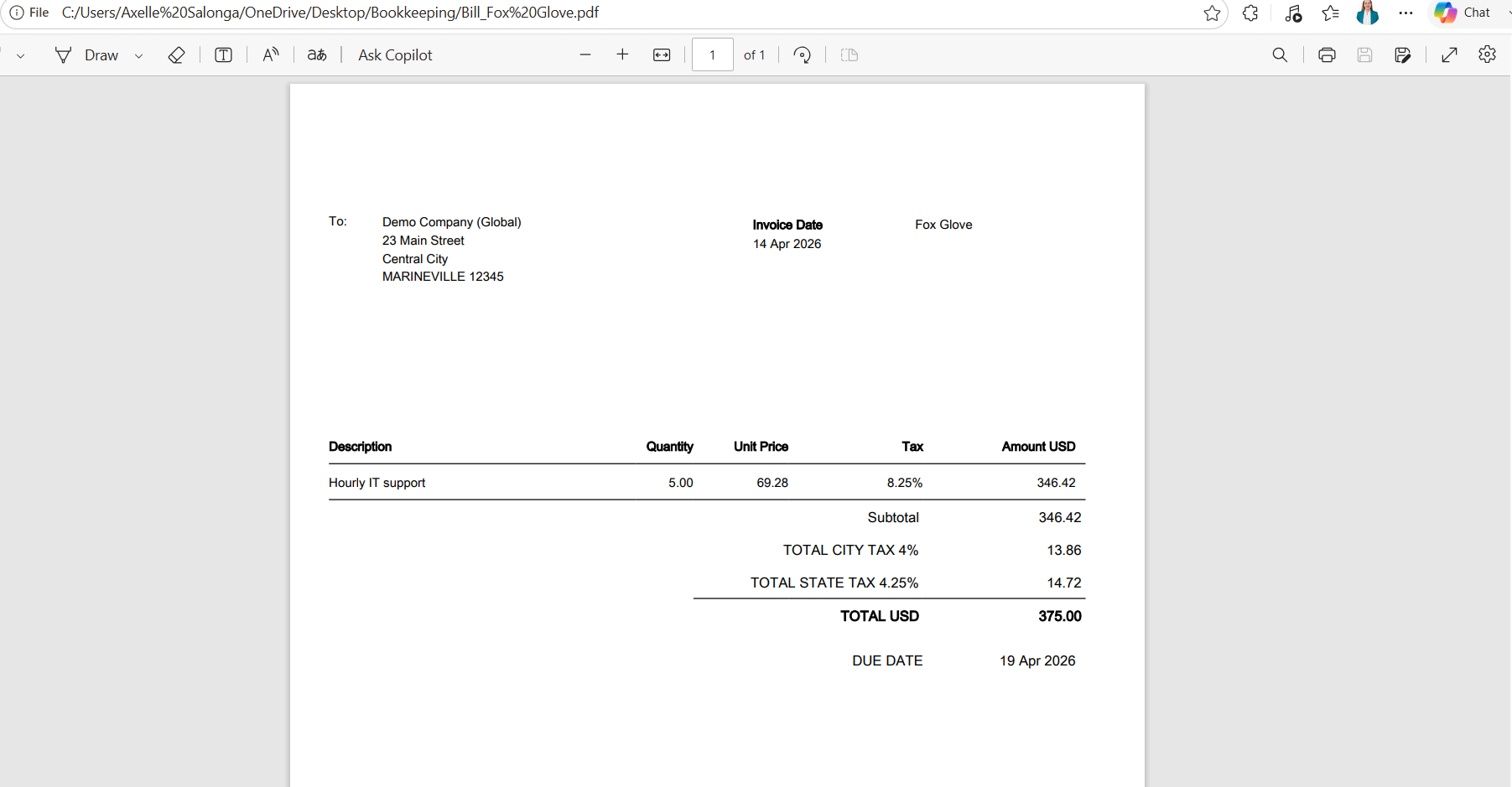Click Ask Copilot
1512x787 pixels.
(395, 55)
